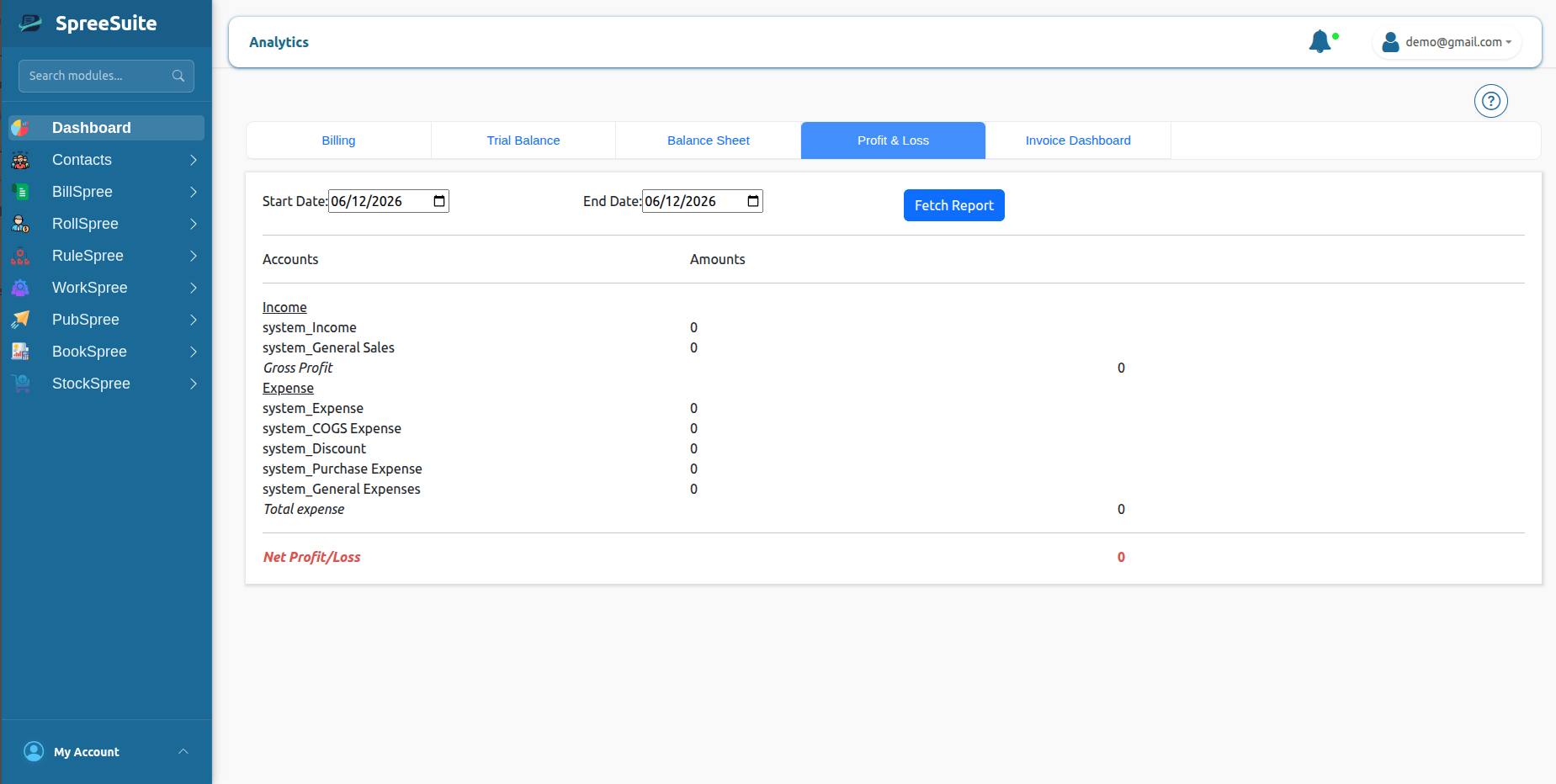Click the StockSpree cart icon
1556x784 pixels.
click(x=20, y=384)
